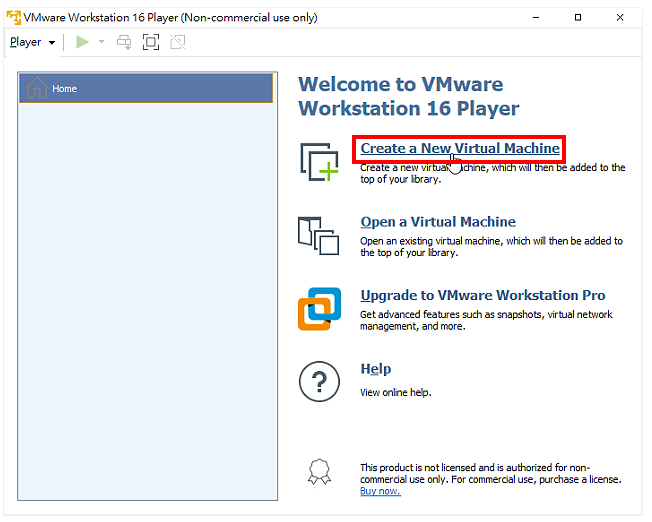Minimize the VMware Player window

point(536,17)
